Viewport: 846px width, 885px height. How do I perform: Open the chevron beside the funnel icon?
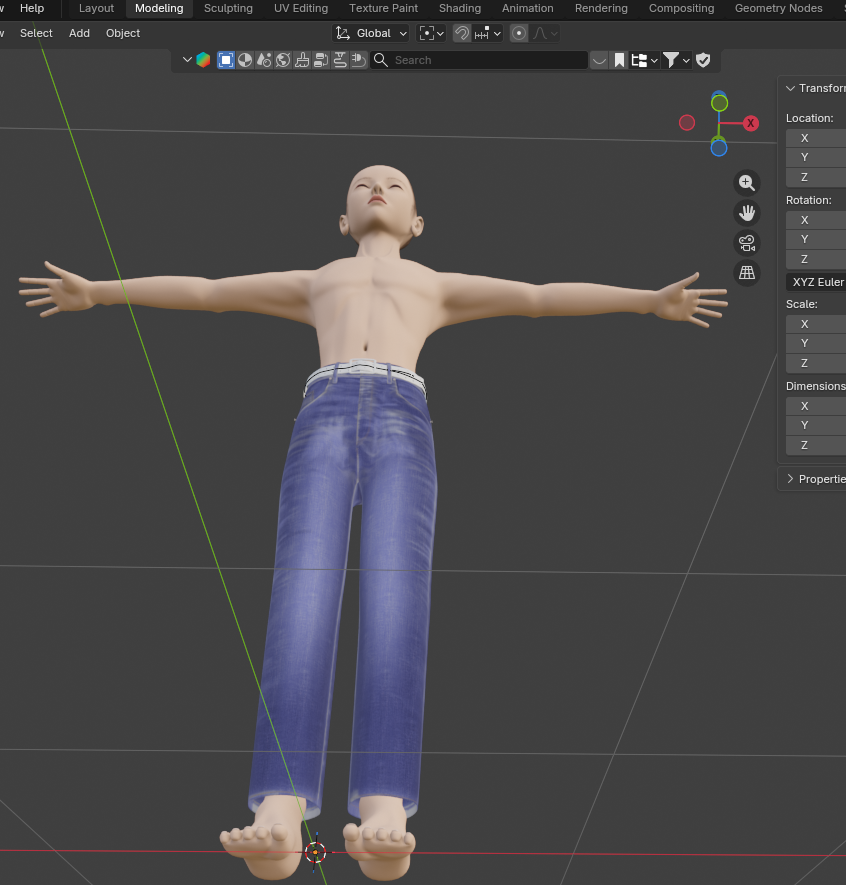686,60
